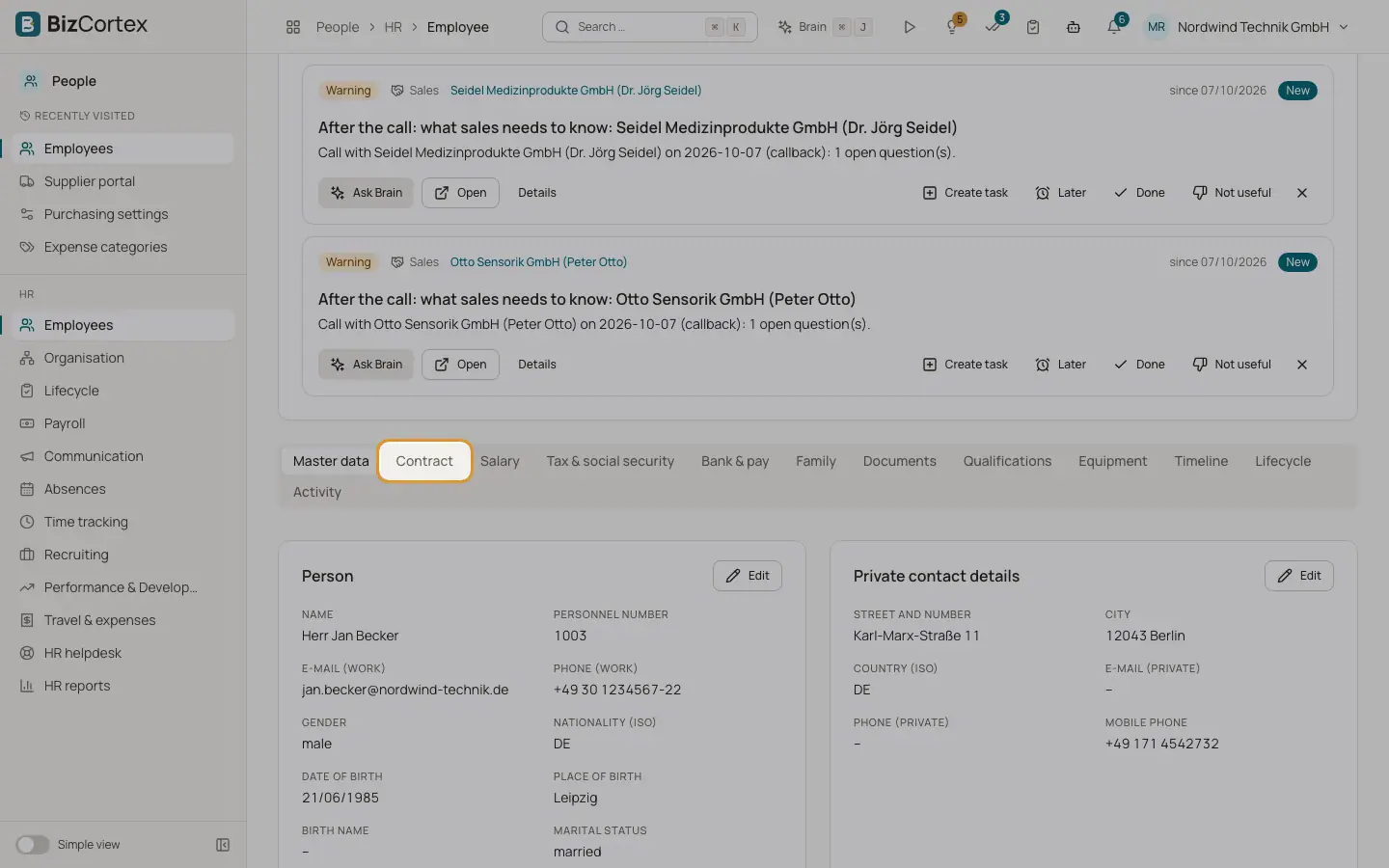Open the apps grid icon in breadcrumb

pos(293,27)
